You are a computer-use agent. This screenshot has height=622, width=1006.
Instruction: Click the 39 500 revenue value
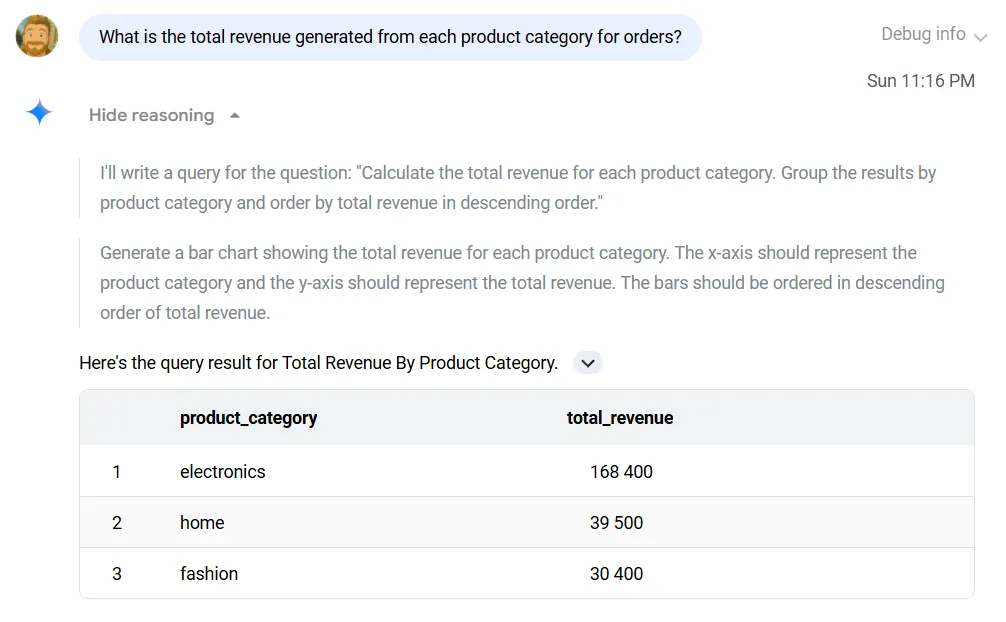point(616,523)
